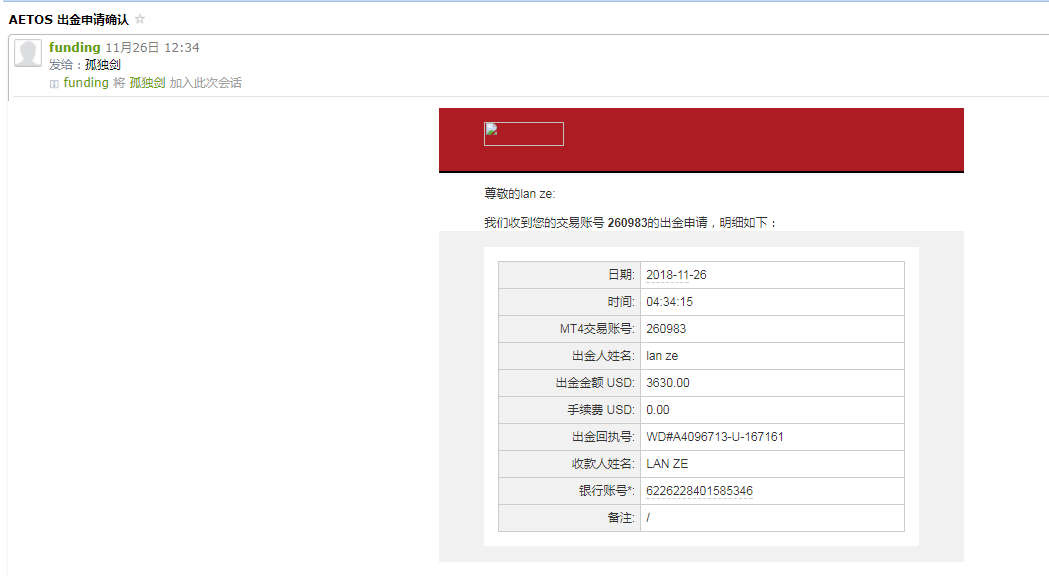The height and width of the screenshot is (576, 1049).
Task: Click 孤独剑 in the 加入此次会话 line
Action: click(147, 83)
